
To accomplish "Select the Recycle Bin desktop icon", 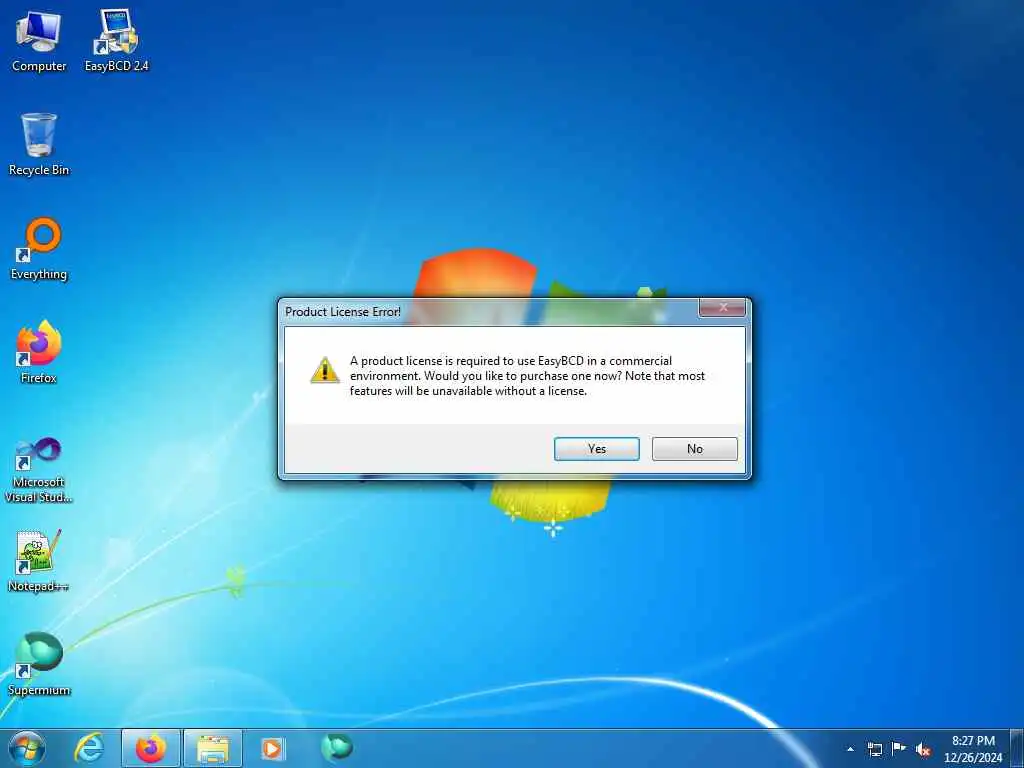I will (39, 144).
